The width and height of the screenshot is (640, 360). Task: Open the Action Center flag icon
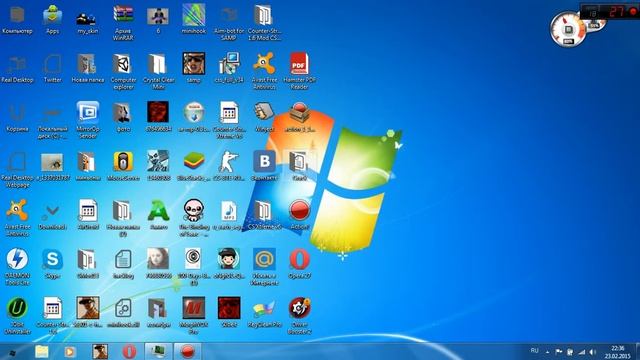tap(559, 352)
